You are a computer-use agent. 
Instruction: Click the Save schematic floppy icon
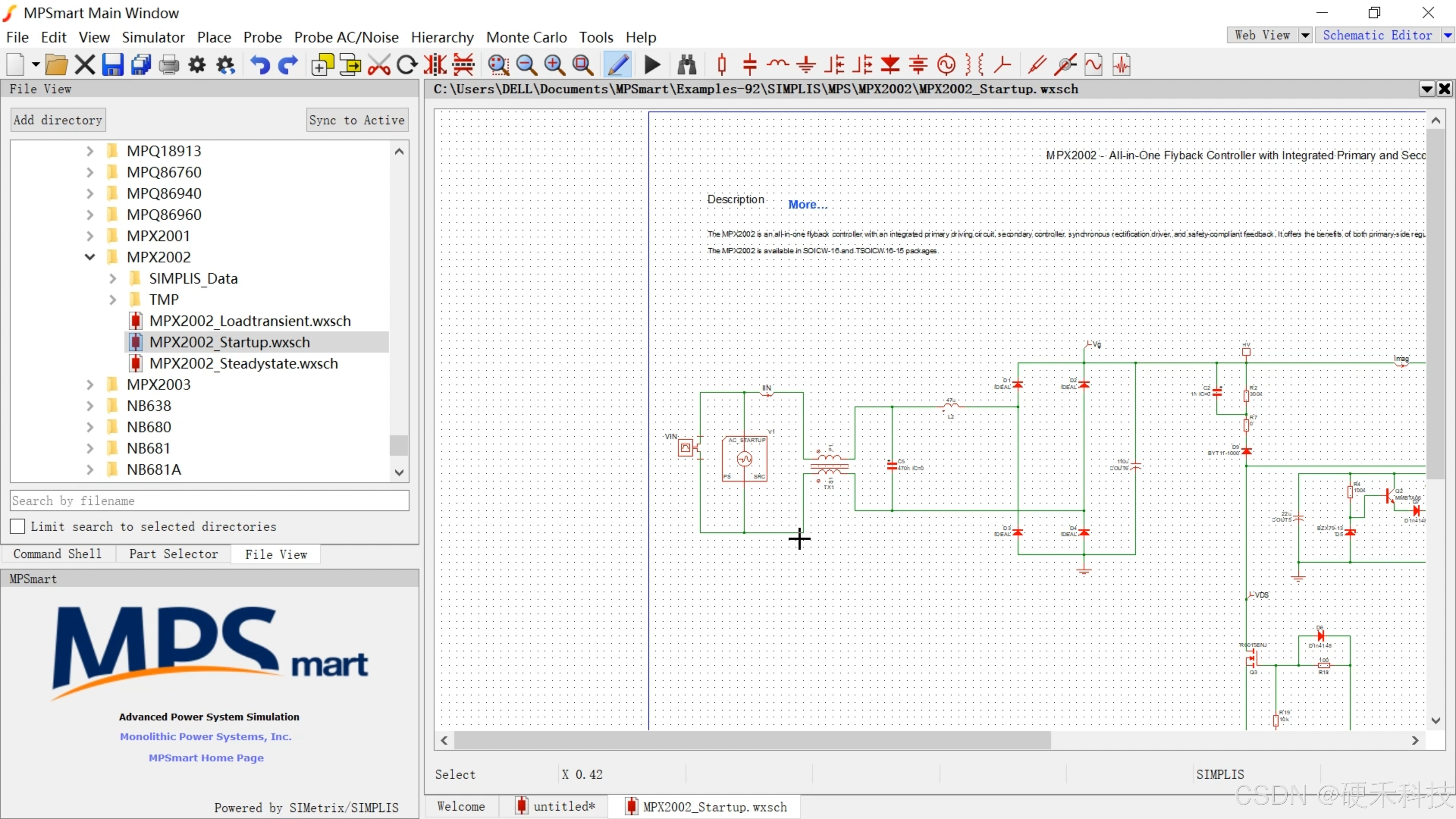[x=113, y=65]
